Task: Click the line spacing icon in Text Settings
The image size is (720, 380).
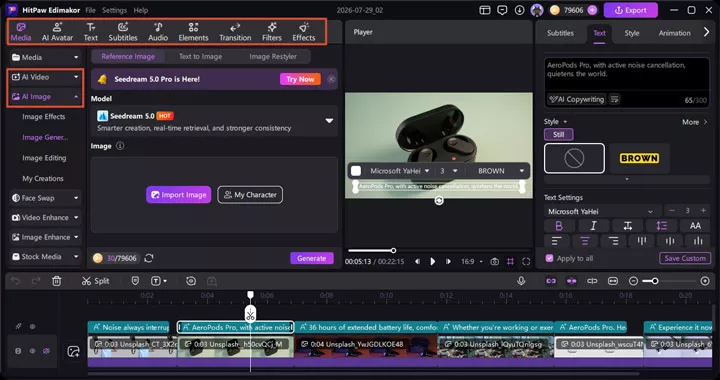Action: coord(662,226)
